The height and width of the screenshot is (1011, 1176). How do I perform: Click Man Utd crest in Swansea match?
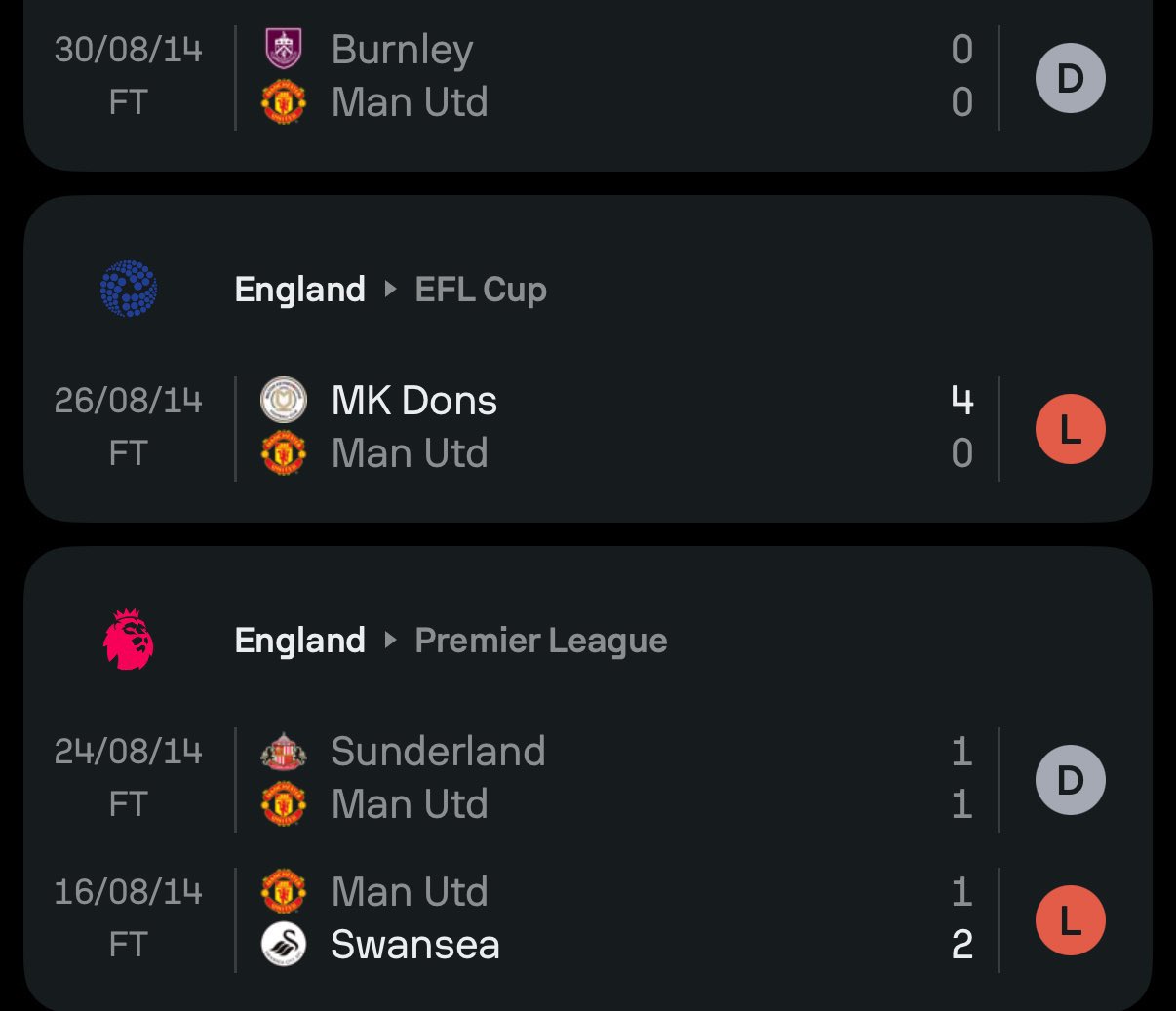284,892
